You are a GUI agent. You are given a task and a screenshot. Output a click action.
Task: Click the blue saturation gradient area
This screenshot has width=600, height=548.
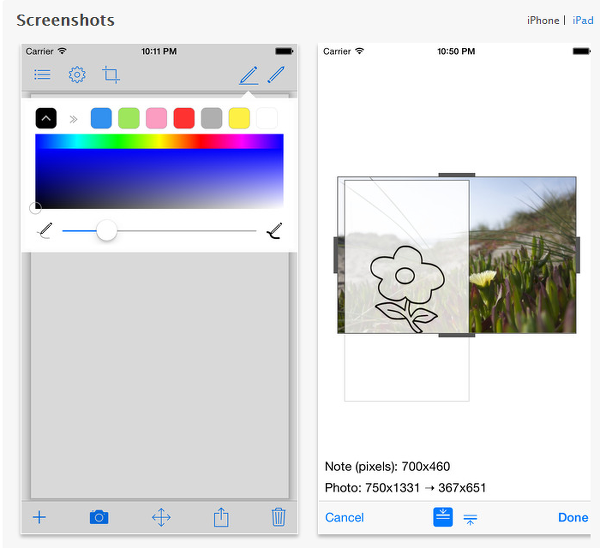(x=159, y=179)
